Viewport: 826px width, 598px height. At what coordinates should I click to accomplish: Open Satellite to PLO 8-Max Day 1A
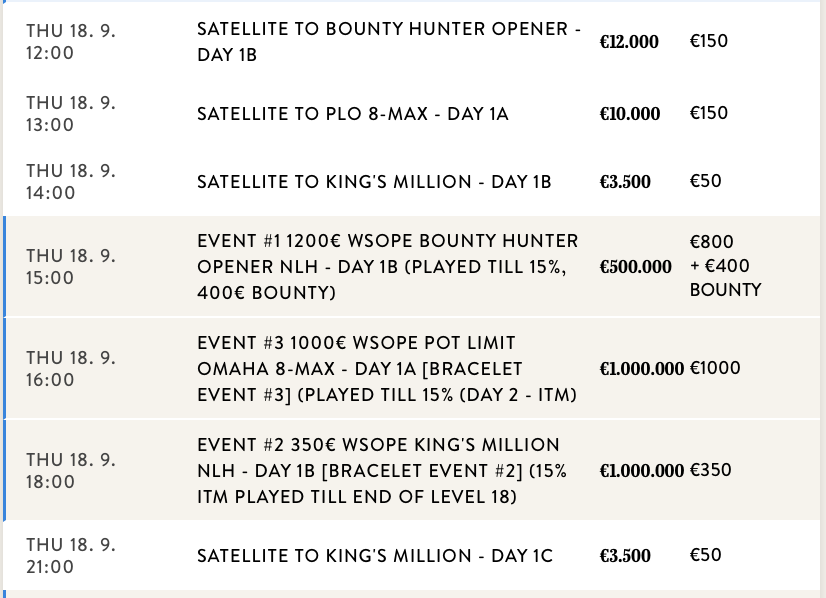[x=352, y=114]
